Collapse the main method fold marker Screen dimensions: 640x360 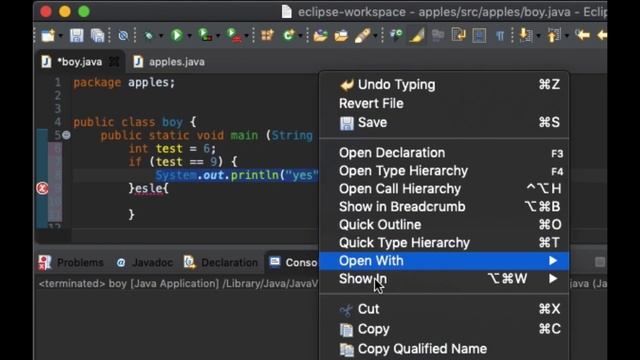pyautogui.click(x=67, y=135)
